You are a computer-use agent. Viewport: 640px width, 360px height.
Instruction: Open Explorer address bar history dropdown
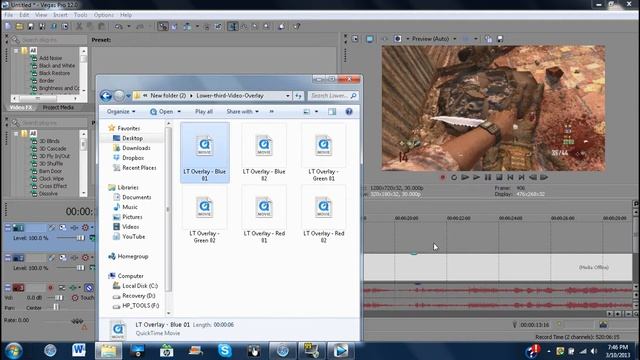[x=288, y=96]
